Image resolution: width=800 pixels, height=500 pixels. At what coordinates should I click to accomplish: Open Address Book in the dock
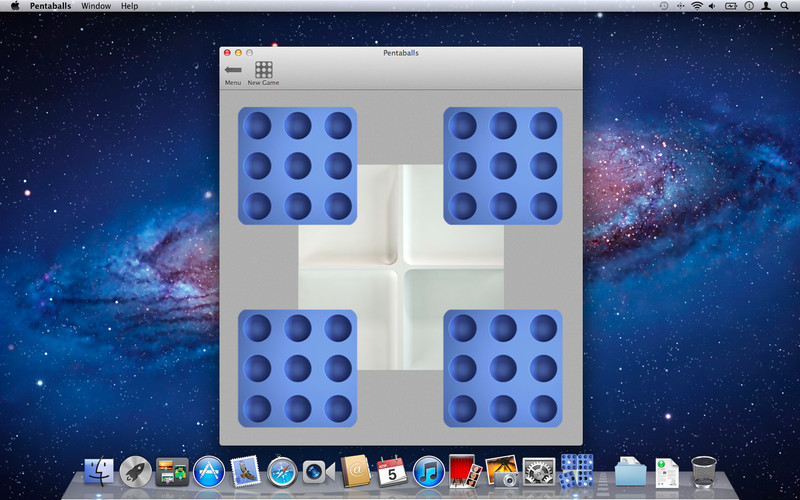[356, 471]
